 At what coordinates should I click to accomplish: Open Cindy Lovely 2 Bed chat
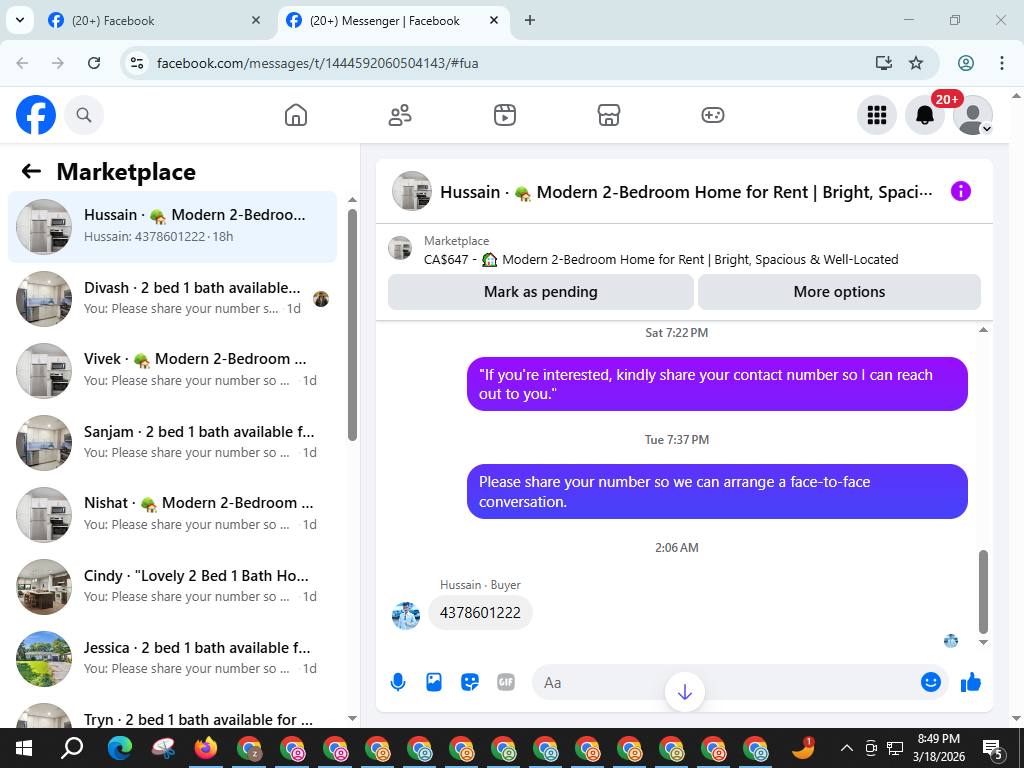(x=172, y=586)
